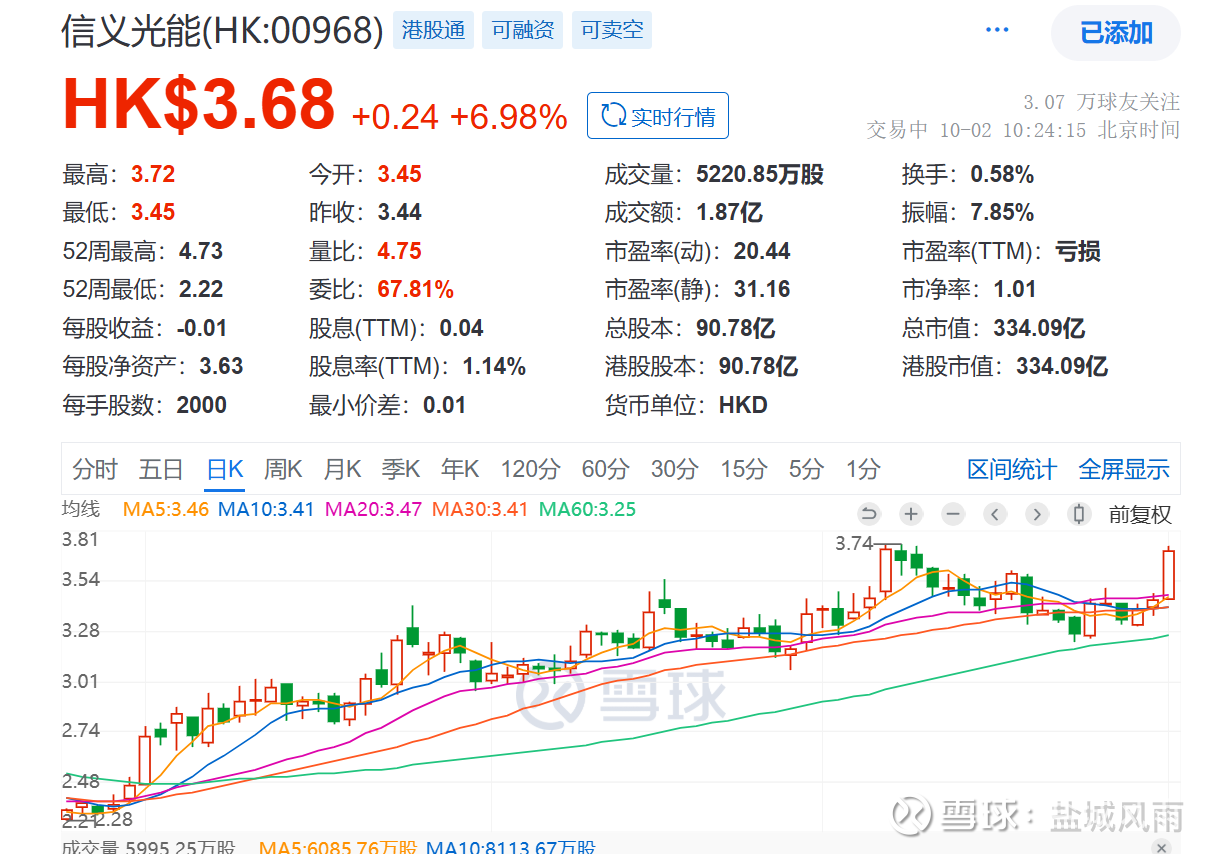The height and width of the screenshot is (854, 1219).
Task: Select the 30分 chart tab
Action: tap(675, 469)
